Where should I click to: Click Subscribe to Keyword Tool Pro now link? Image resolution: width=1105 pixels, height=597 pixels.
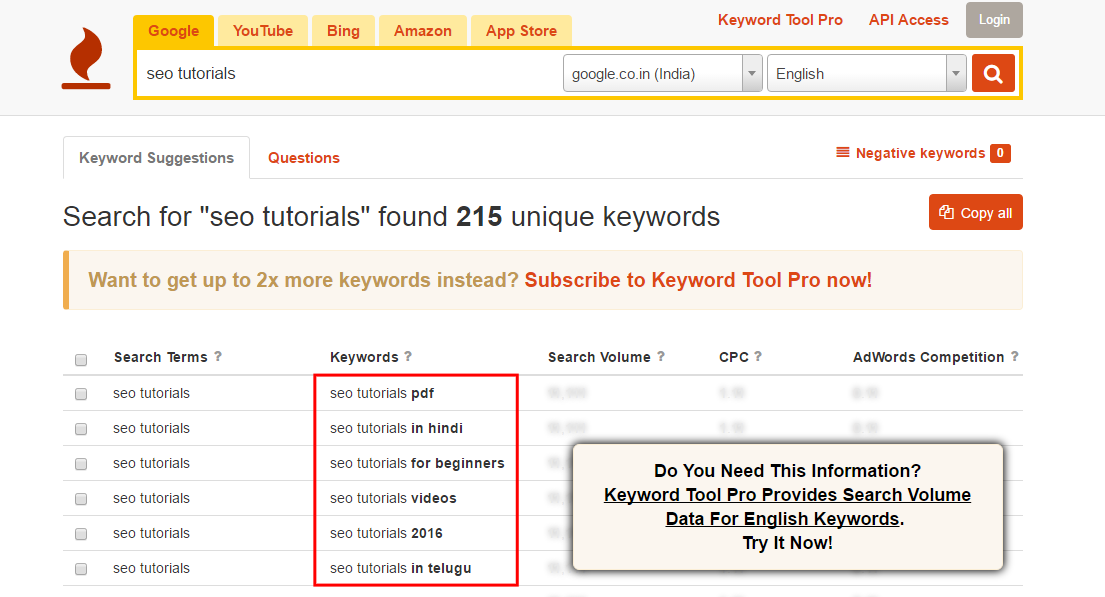coord(698,280)
